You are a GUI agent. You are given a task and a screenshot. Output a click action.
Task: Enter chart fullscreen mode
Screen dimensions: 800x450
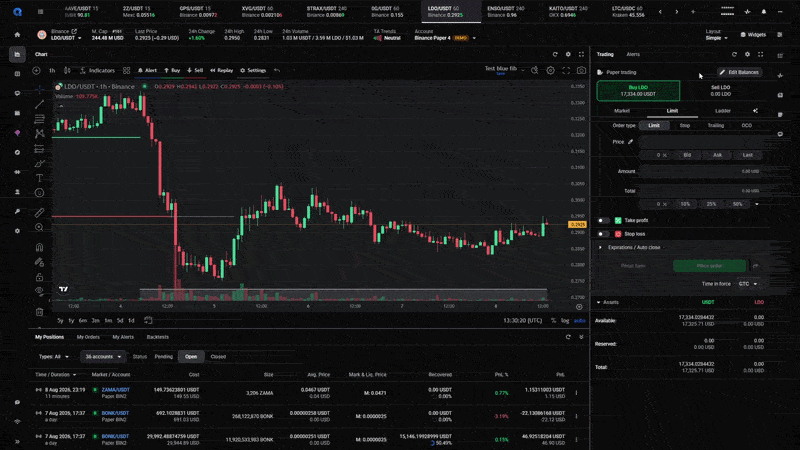point(566,70)
